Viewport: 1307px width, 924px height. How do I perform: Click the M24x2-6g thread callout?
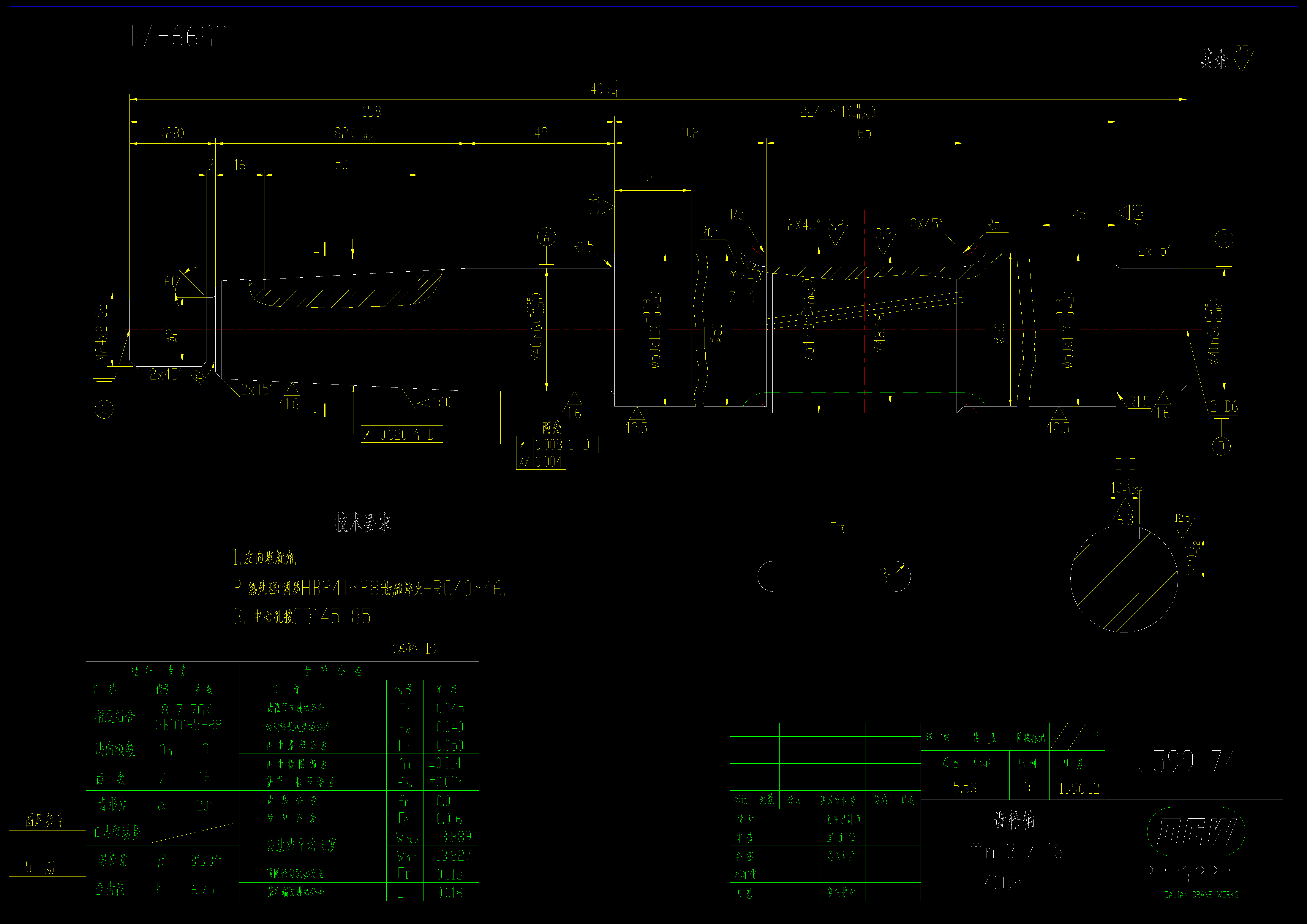coord(101,333)
